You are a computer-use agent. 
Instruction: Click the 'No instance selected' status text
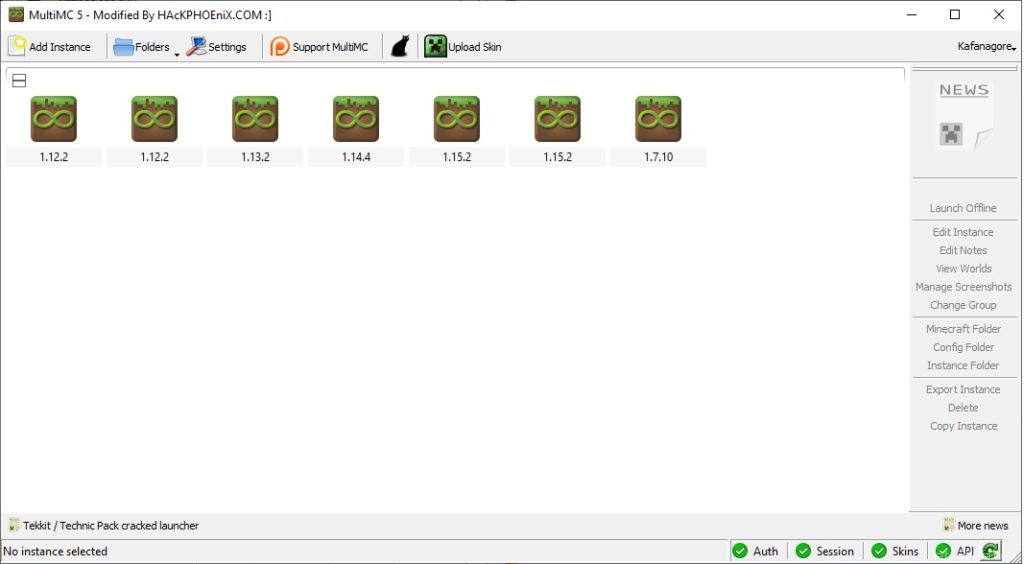point(56,552)
